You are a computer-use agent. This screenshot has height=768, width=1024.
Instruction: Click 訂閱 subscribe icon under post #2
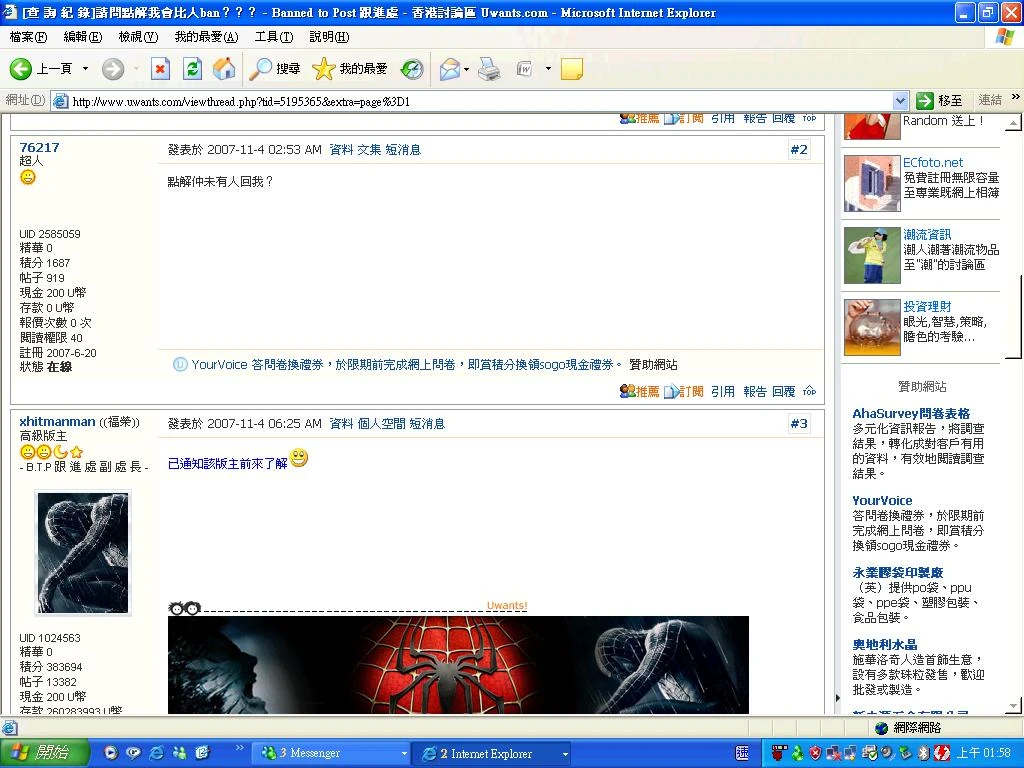(684, 391)
